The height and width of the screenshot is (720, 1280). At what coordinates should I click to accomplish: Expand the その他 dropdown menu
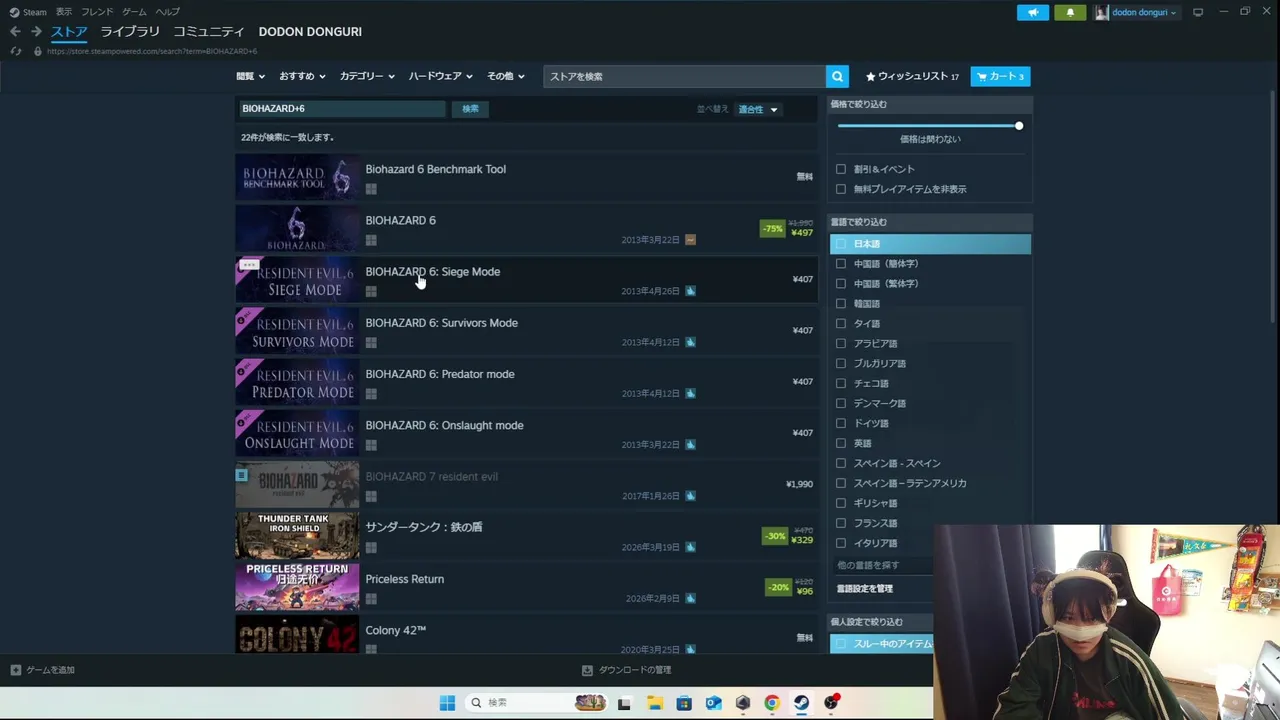505,76
